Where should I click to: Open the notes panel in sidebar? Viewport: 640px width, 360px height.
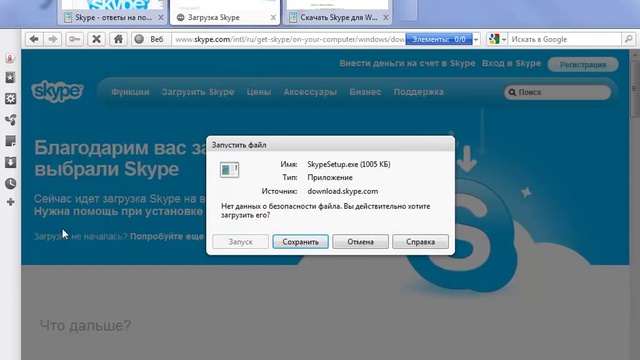[11, 141]
